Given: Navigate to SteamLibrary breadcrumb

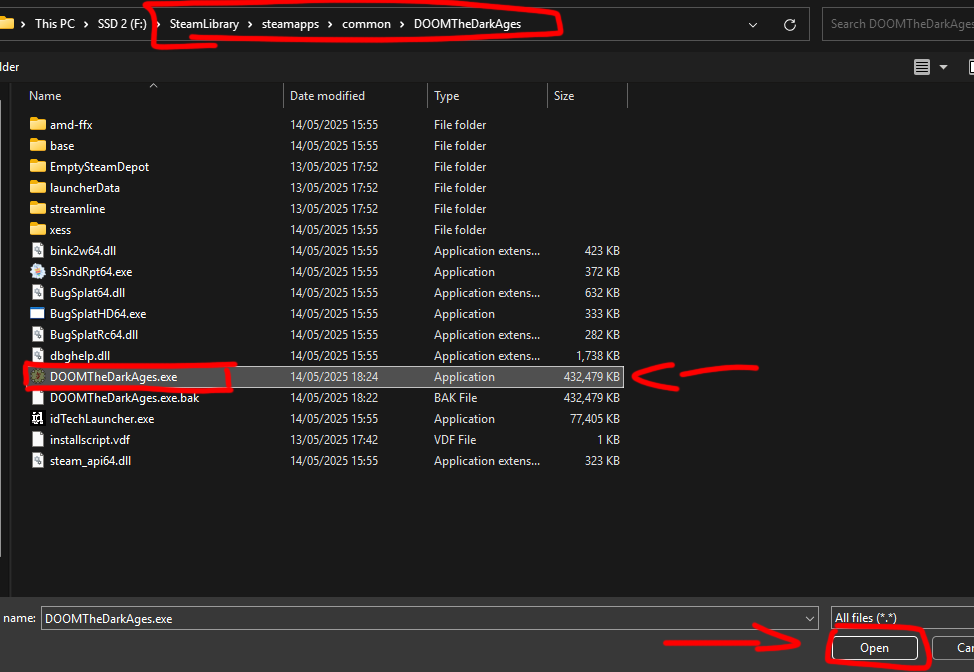Looking at the screenshot, I should 204,24.
